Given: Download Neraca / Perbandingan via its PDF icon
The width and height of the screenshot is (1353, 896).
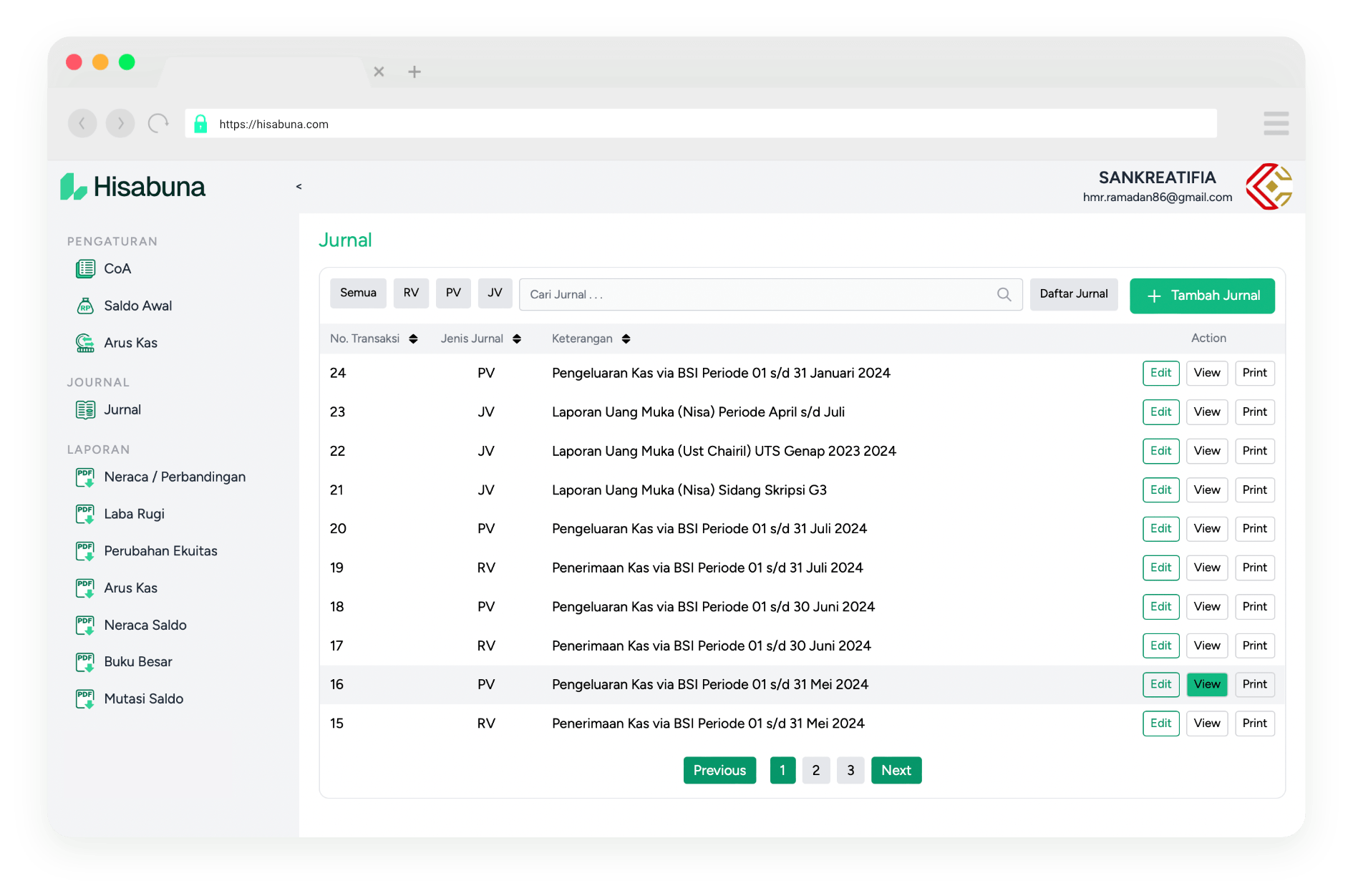Looking at the screenshot, I should (84, 477).
